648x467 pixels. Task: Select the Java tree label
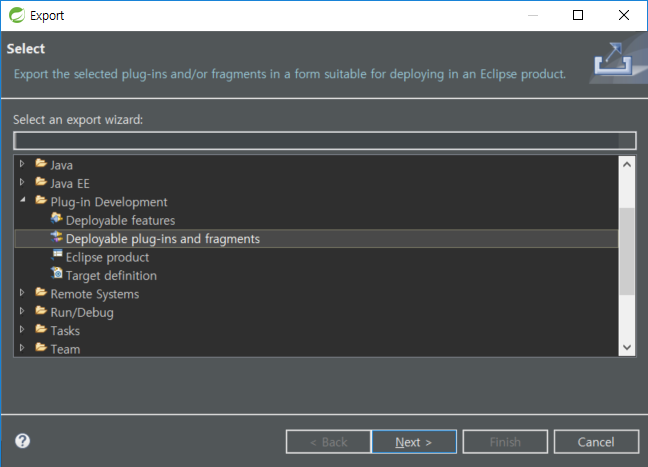click(62, 165)
